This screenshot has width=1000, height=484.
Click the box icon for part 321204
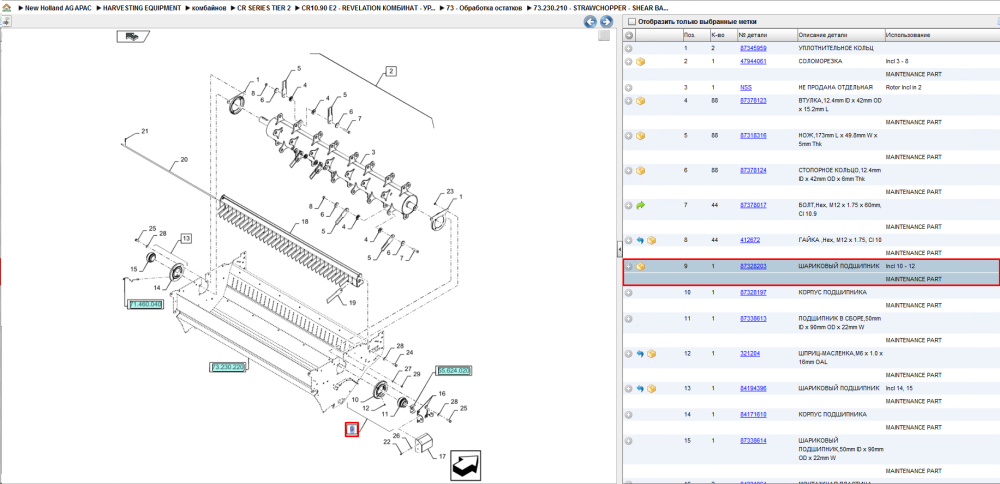point(651,353)
